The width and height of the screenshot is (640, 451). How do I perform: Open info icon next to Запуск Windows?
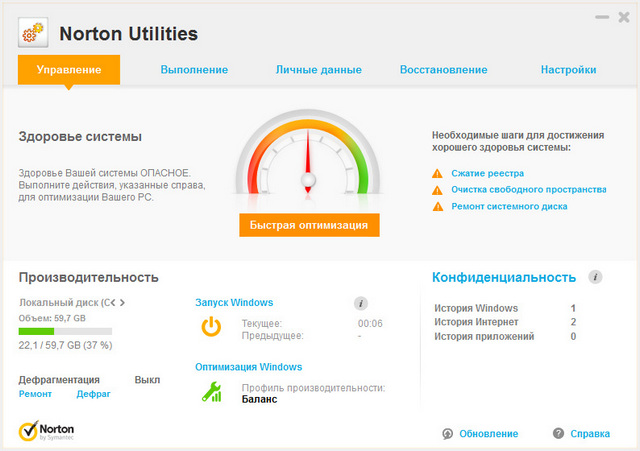[x=361, y=303]
